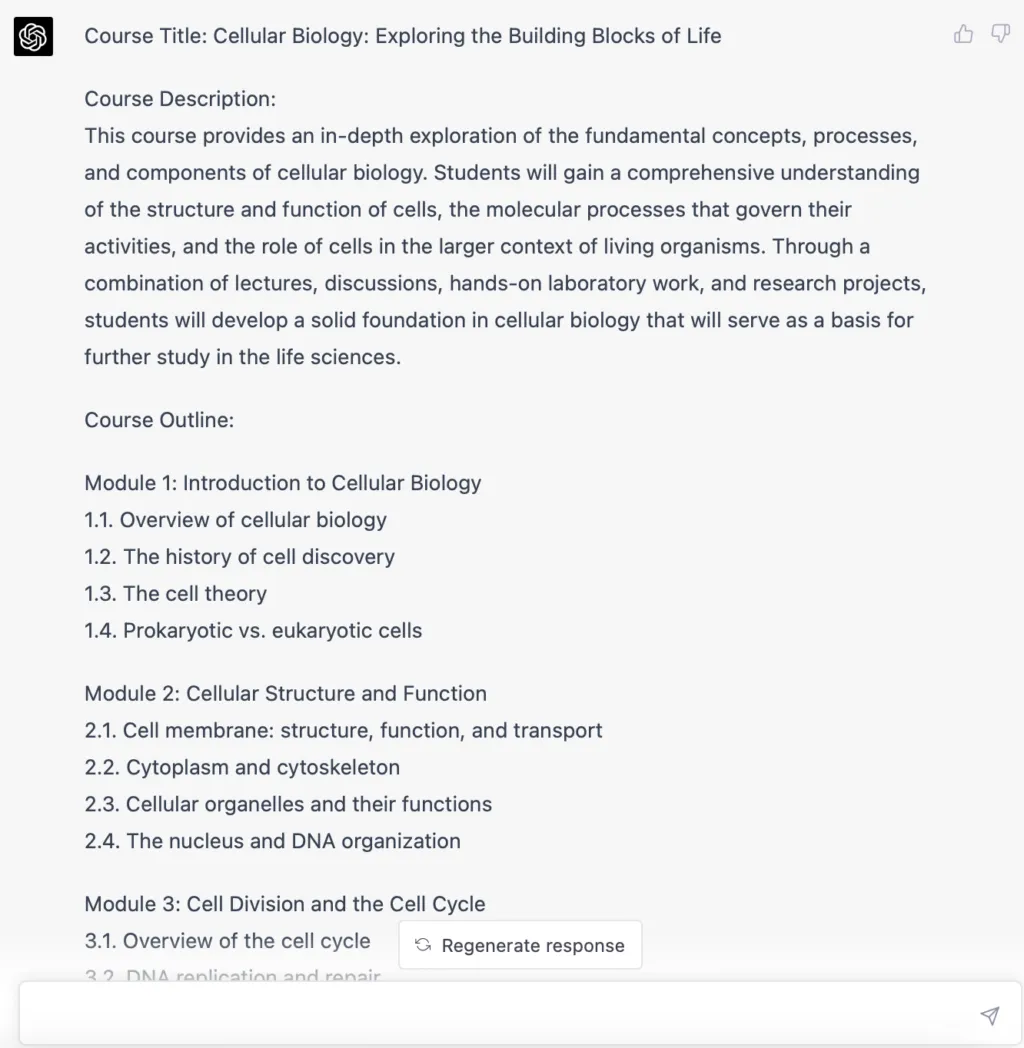
Task: Click the Course Description heading
Action: click(x=180, y=99)
